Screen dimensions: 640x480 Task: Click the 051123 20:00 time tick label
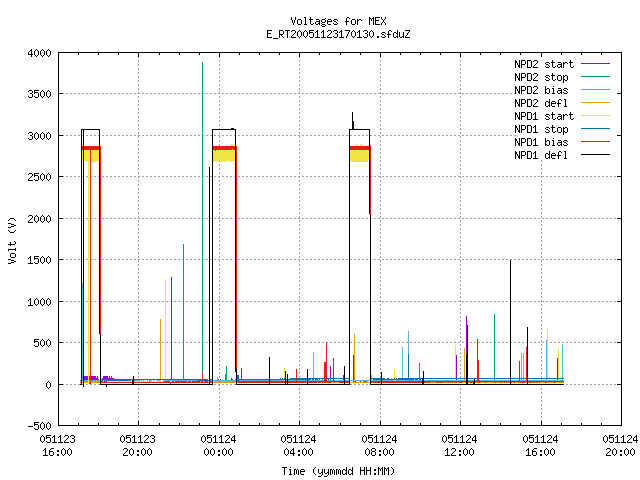138,446
